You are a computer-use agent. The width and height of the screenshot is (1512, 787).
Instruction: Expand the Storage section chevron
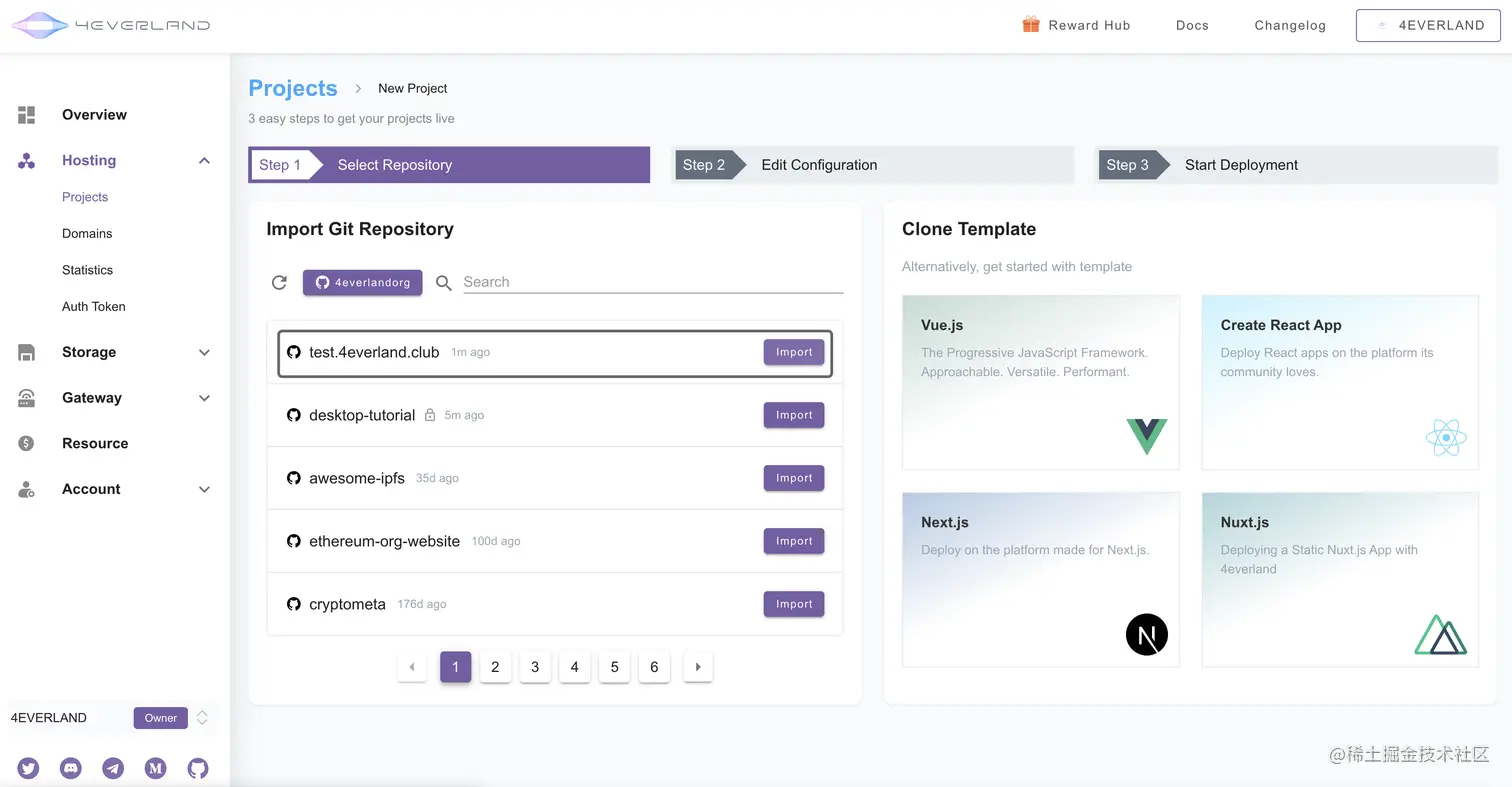204,352
